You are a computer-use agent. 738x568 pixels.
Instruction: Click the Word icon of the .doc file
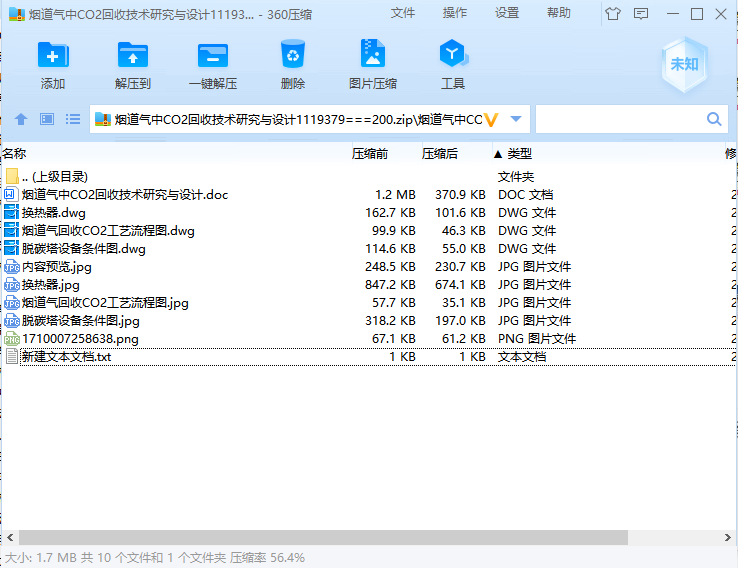point(10,194)
